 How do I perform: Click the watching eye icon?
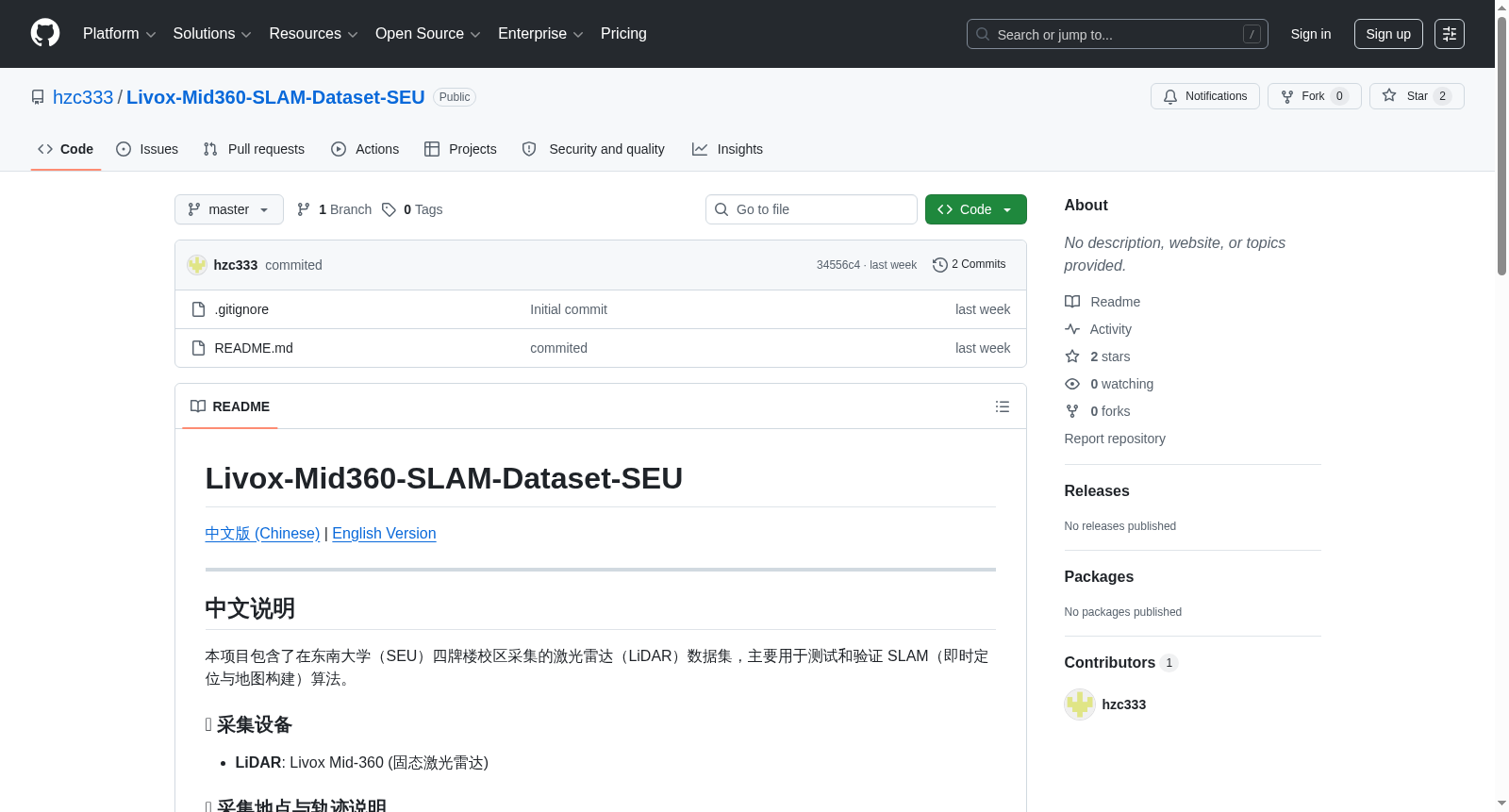[x=1072, y=384]
